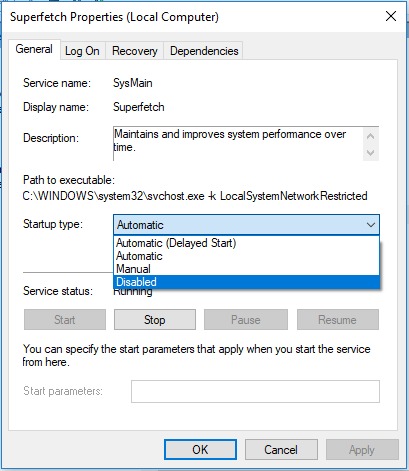Click the description scroll up arrow
Viewport: 409px width, 471px height.
(x=370, y=136)
